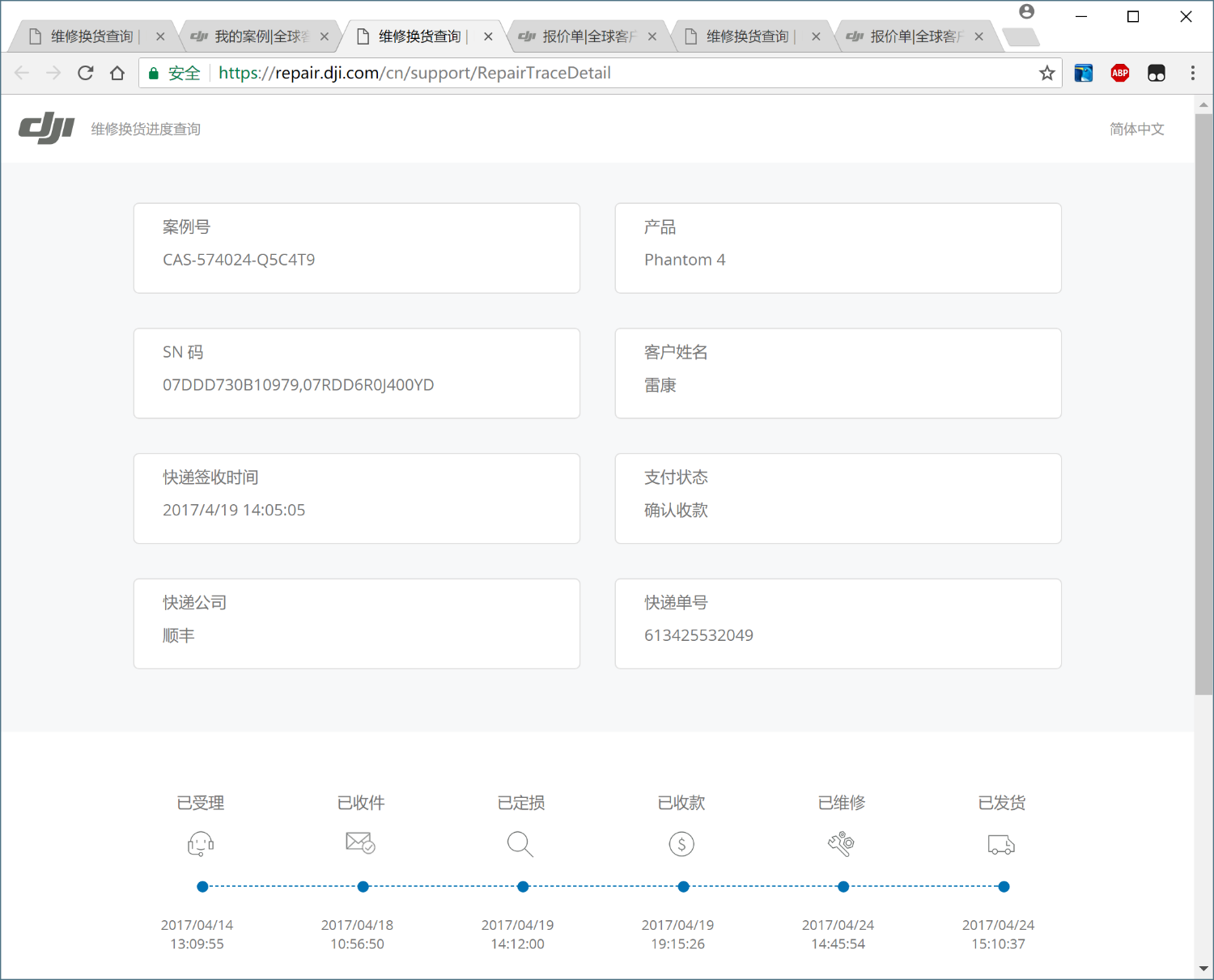The height and width of the screenshot is (980, 1214).
Task: Click the 已发货 timeline dot
Action: [x=1004, y=887]
